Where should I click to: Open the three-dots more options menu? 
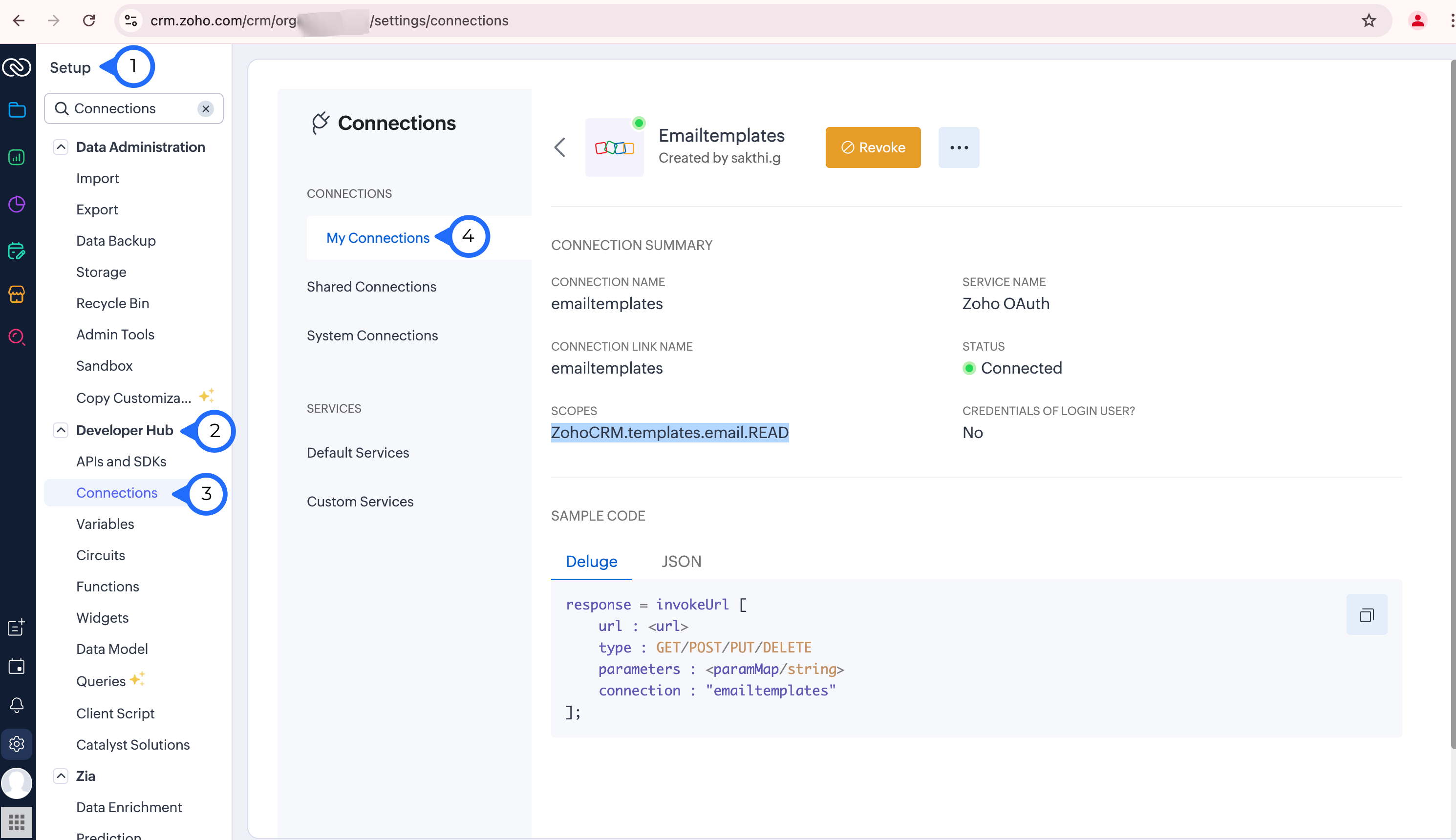[959, 147]
